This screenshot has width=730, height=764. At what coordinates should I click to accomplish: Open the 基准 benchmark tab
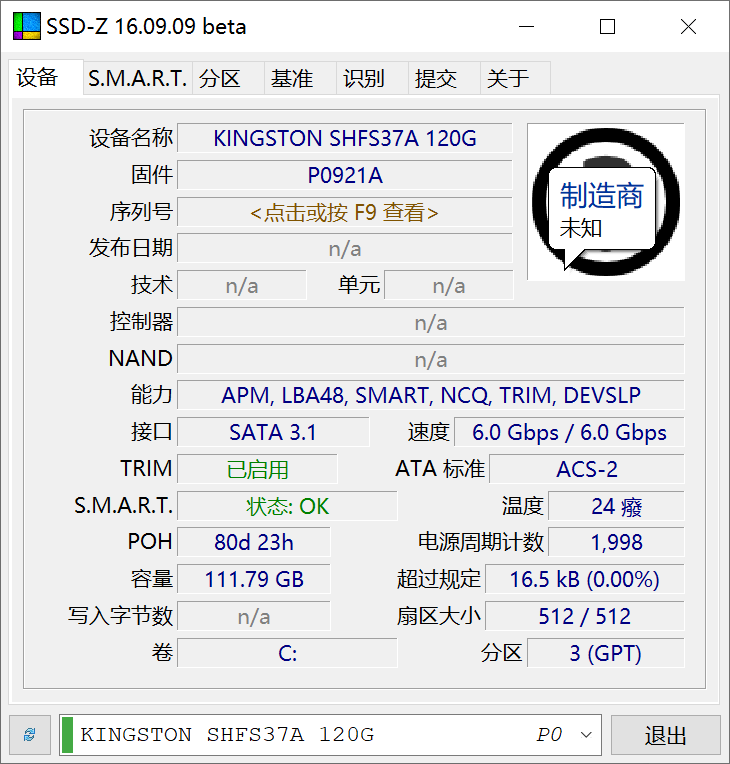pos(300,78)
